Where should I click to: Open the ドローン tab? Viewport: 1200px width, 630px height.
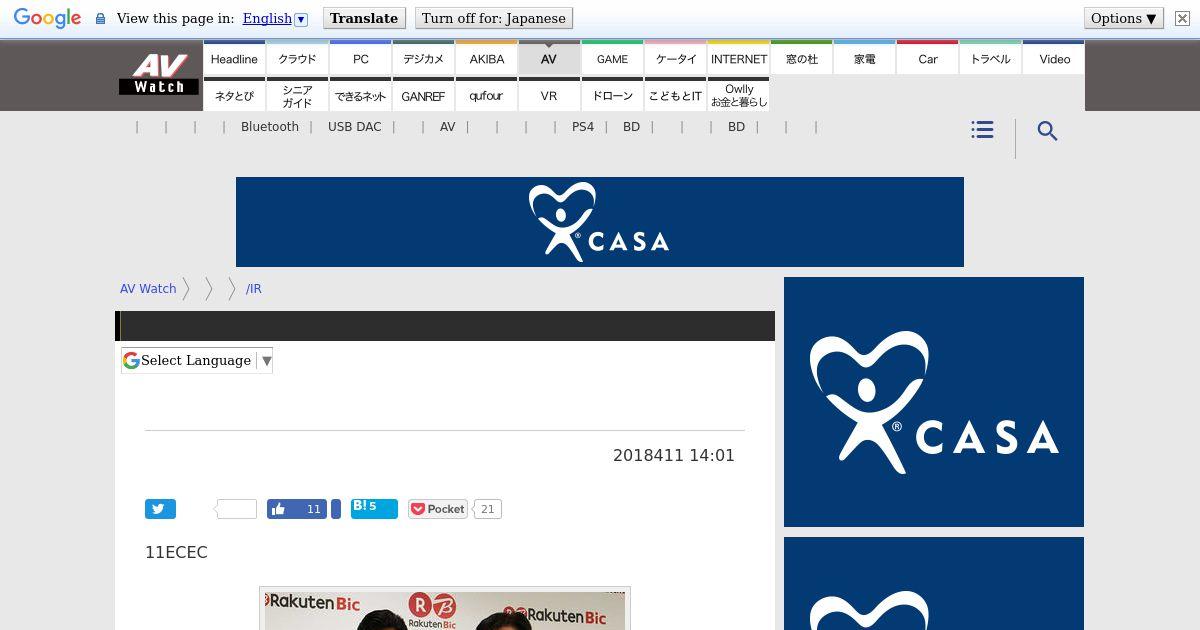coord(612,96)
